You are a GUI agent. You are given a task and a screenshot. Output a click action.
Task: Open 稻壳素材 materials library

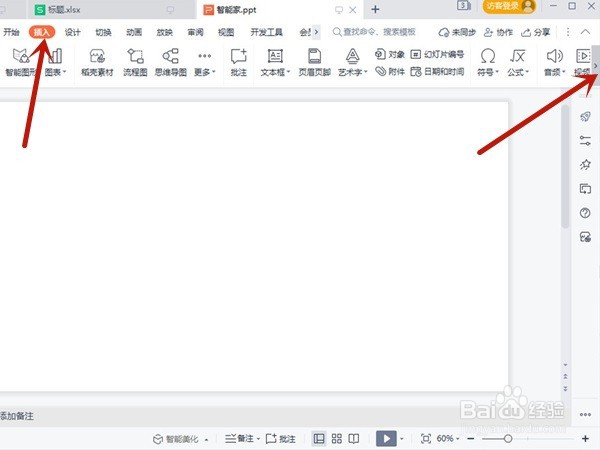tap(97, 62)
